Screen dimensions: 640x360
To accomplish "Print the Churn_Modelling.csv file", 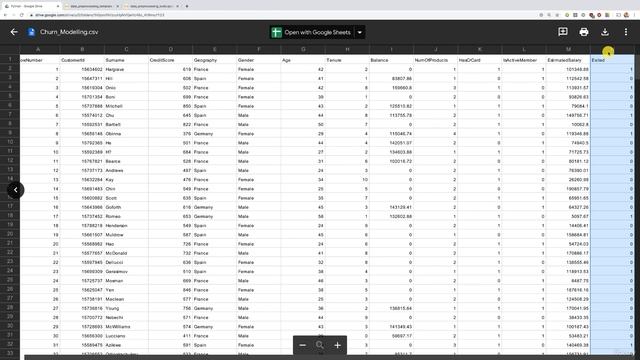I will (x=584, y=32).
